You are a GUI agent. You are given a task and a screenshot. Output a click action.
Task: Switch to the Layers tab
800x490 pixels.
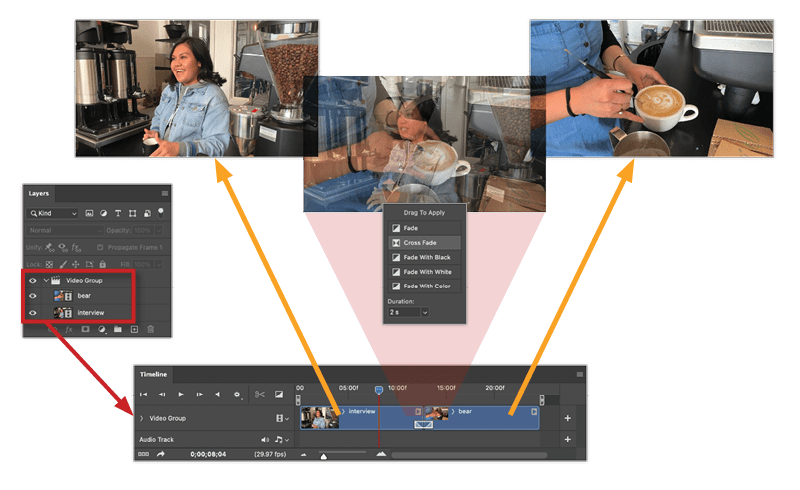click(39, 193)
